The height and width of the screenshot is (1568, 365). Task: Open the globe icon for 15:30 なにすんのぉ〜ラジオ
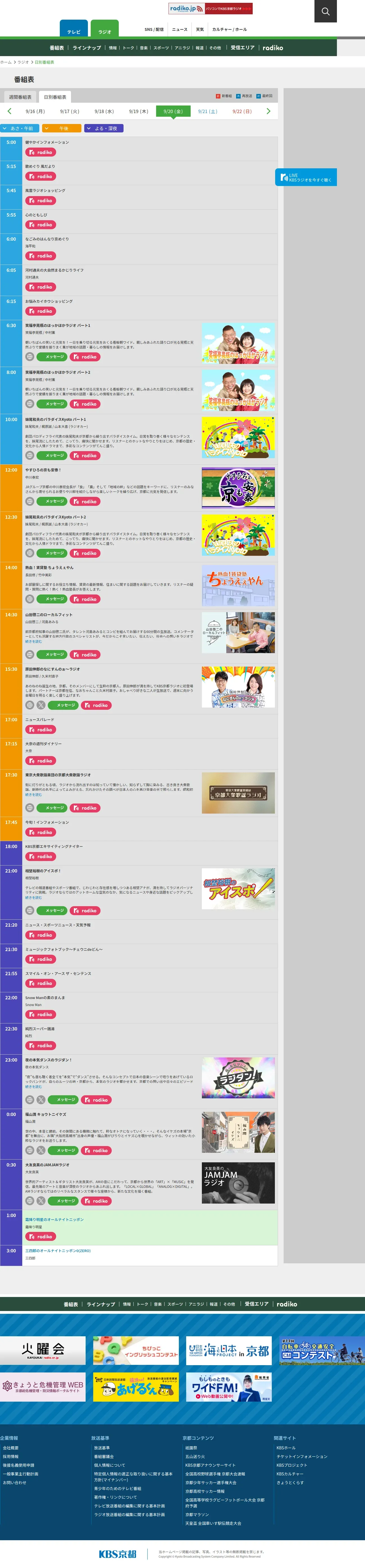[29, 705]
